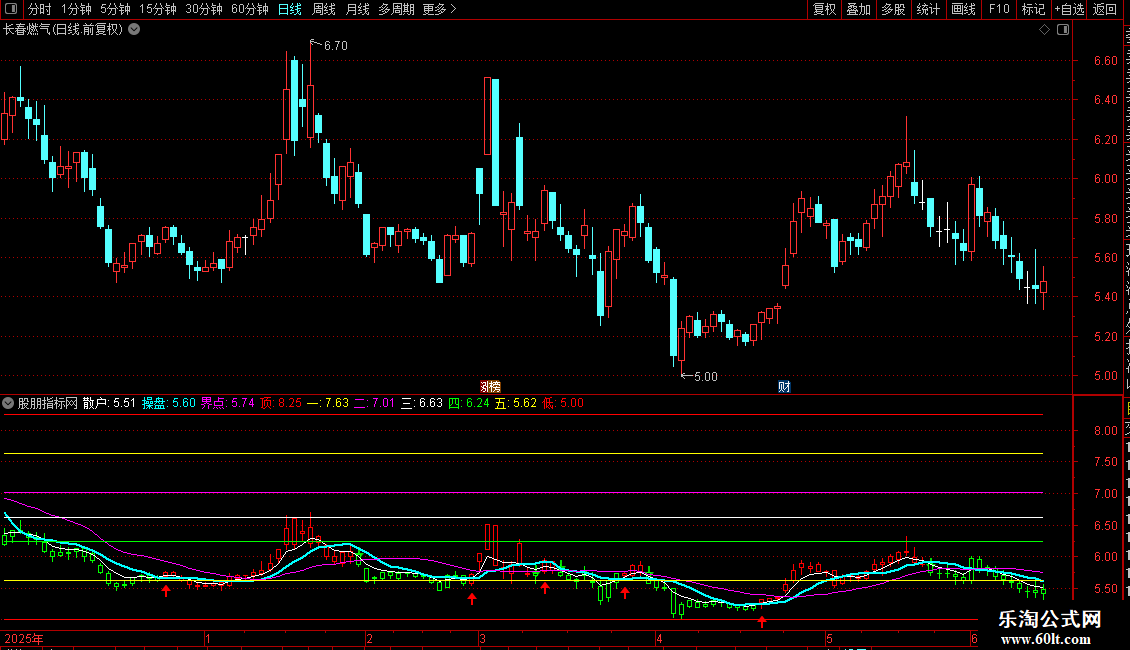Add stock with +自选 button
The height and width of the screenshot is (650, 1130).
point(1069,9)
